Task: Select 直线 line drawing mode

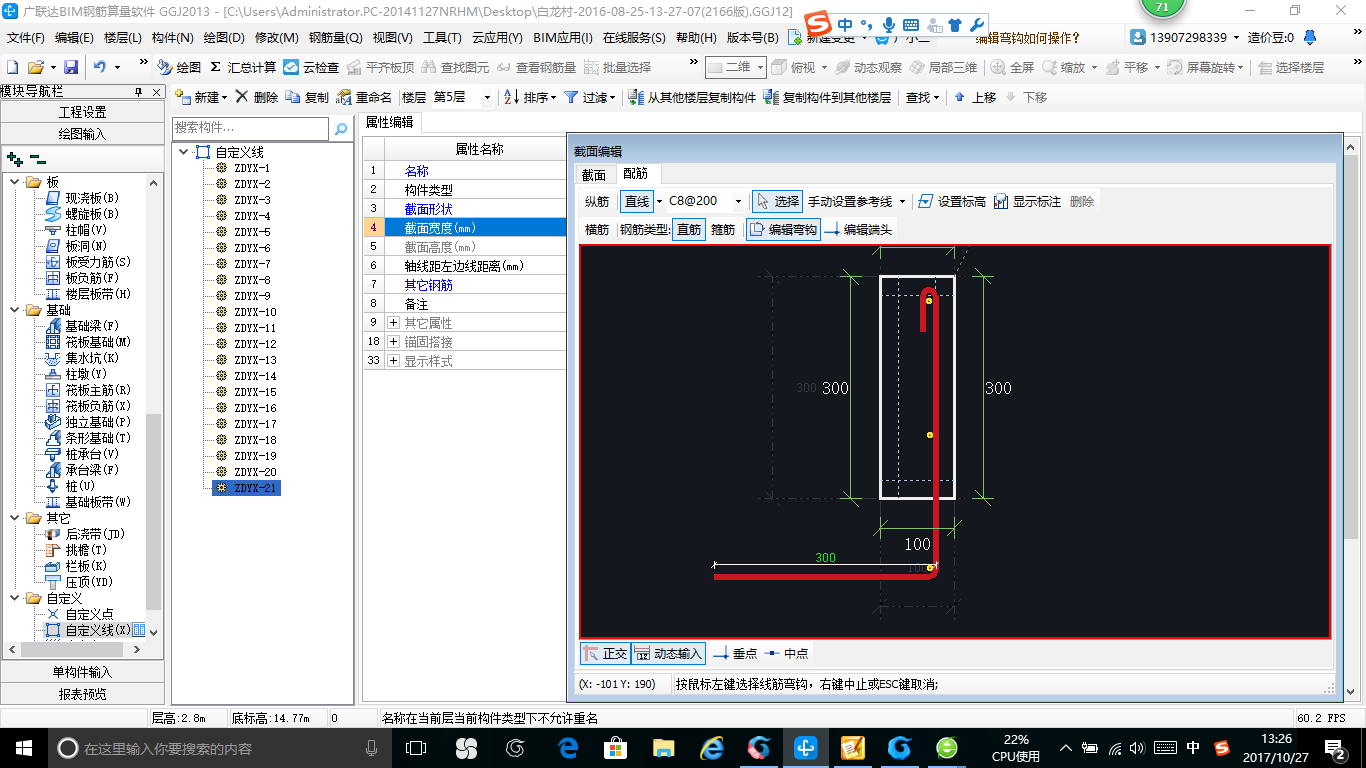Action: [x=636, y=201]
